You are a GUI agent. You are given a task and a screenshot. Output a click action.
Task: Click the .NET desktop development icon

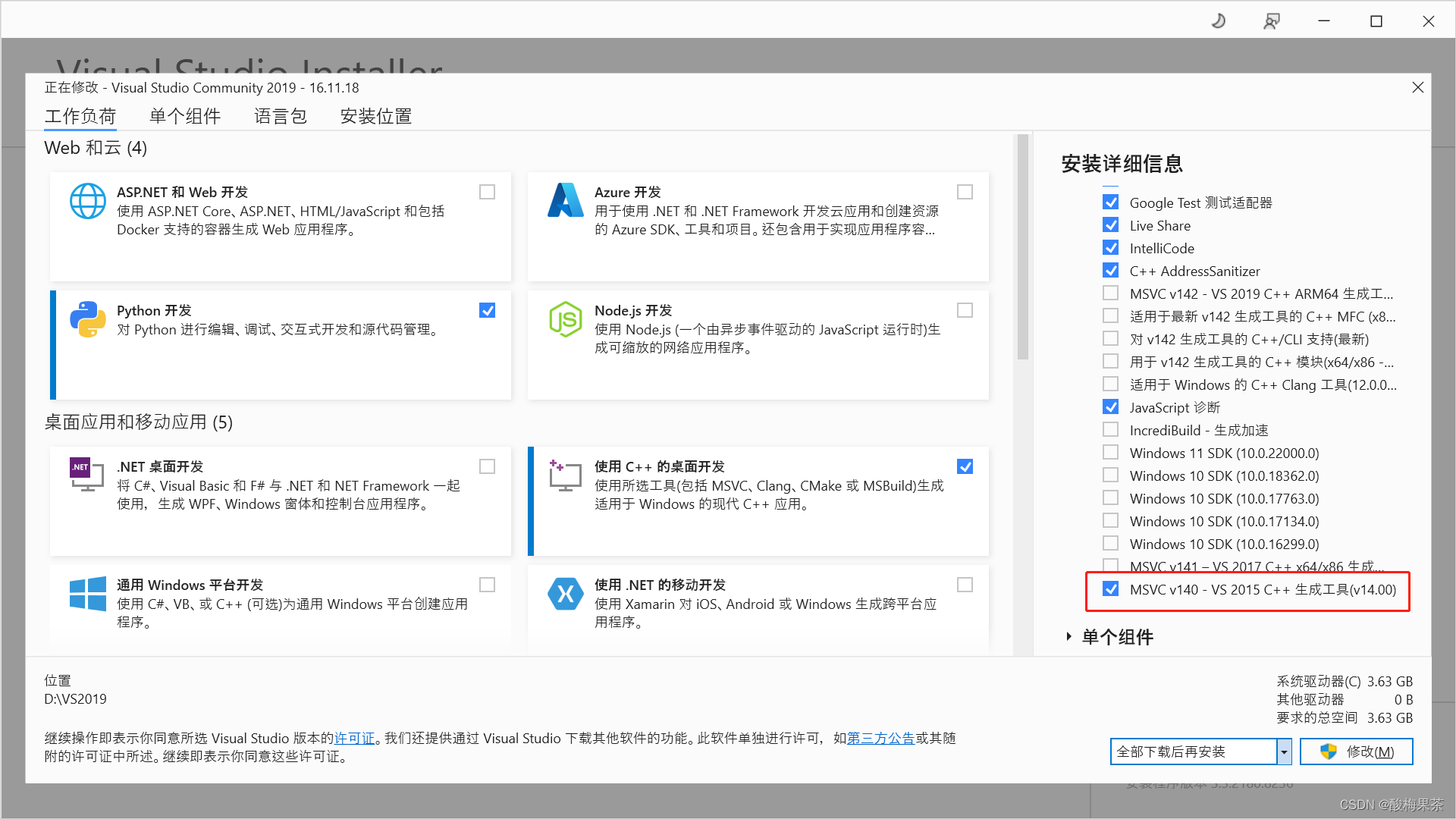[x=86, y=475]
